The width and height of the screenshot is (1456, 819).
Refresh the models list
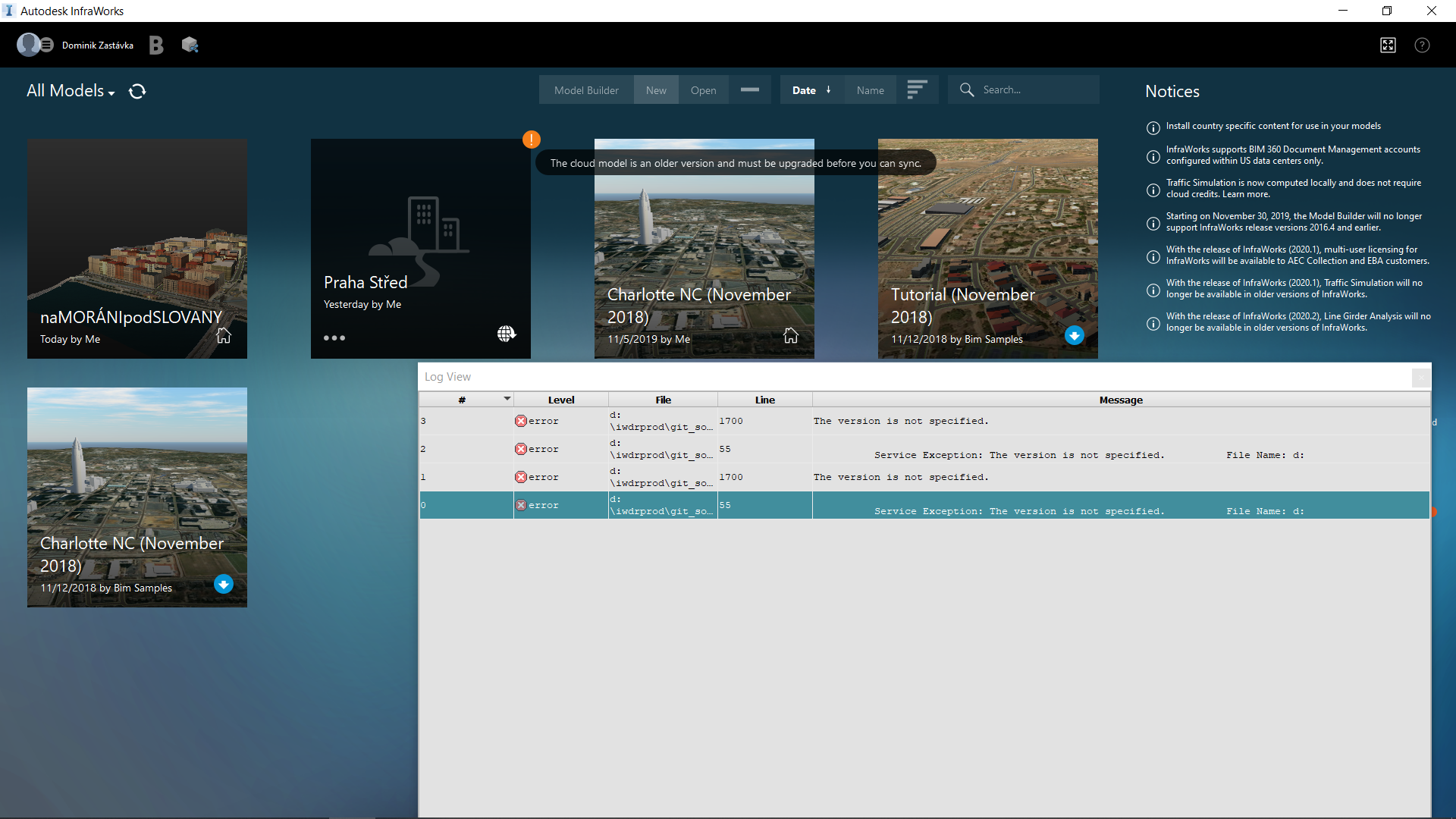coord(137,91)
